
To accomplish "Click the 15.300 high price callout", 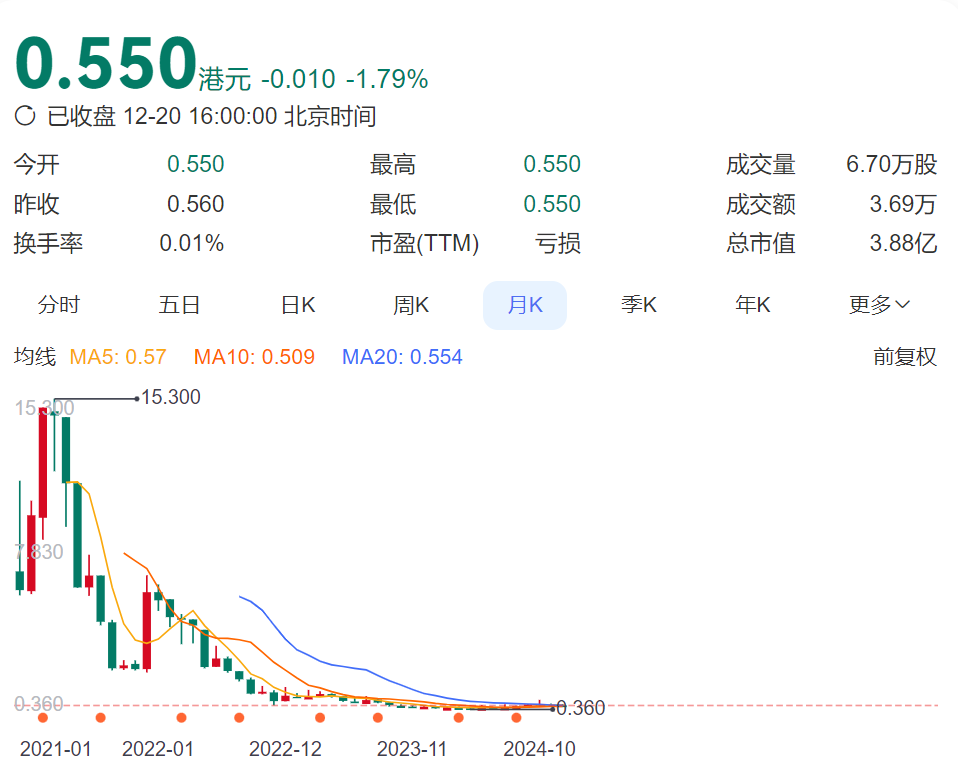I will click(x=171, y=397).
